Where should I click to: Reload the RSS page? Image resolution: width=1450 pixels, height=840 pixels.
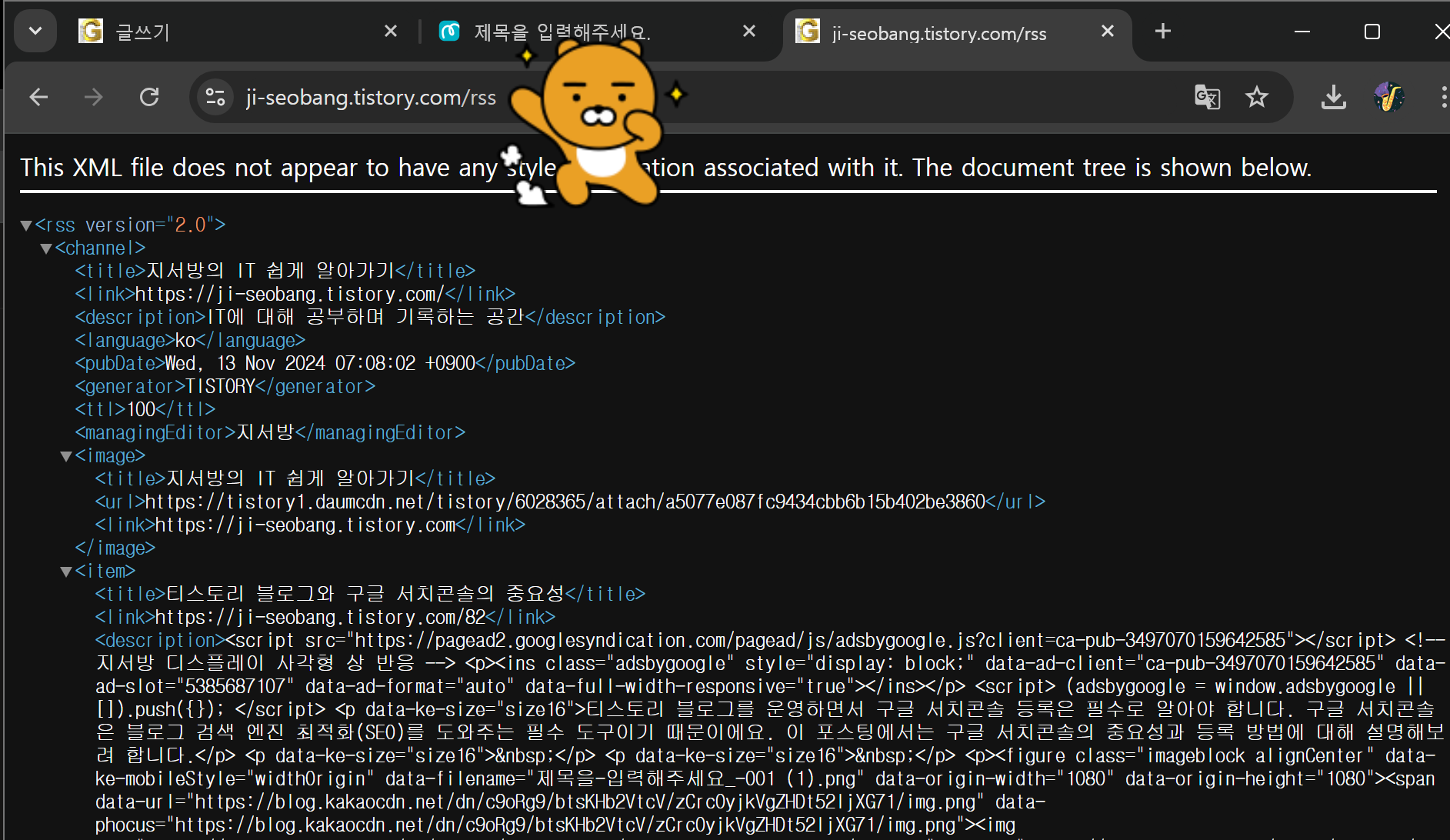click(x=149, y=97)
